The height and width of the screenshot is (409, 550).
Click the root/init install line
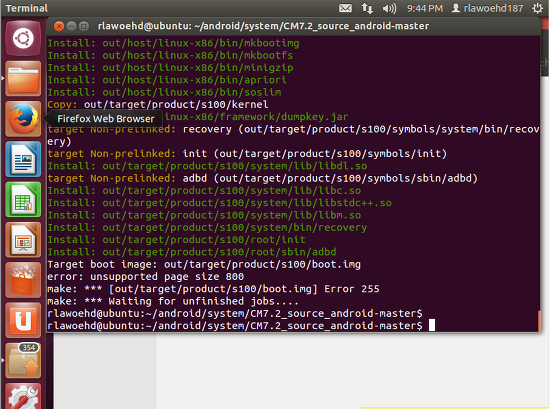[x=176, y=240]
